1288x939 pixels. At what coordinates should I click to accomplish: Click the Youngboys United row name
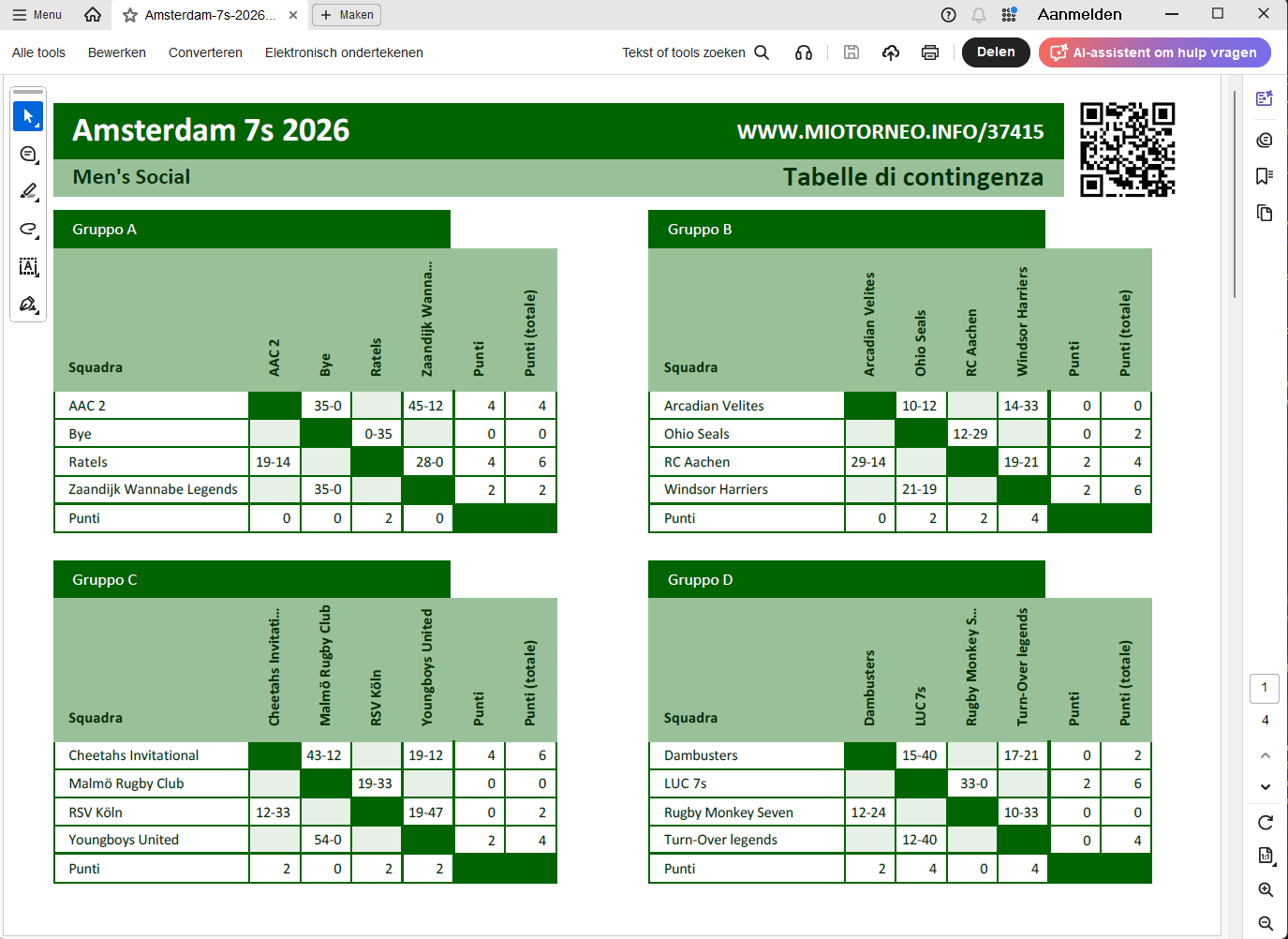click(124, 840)
